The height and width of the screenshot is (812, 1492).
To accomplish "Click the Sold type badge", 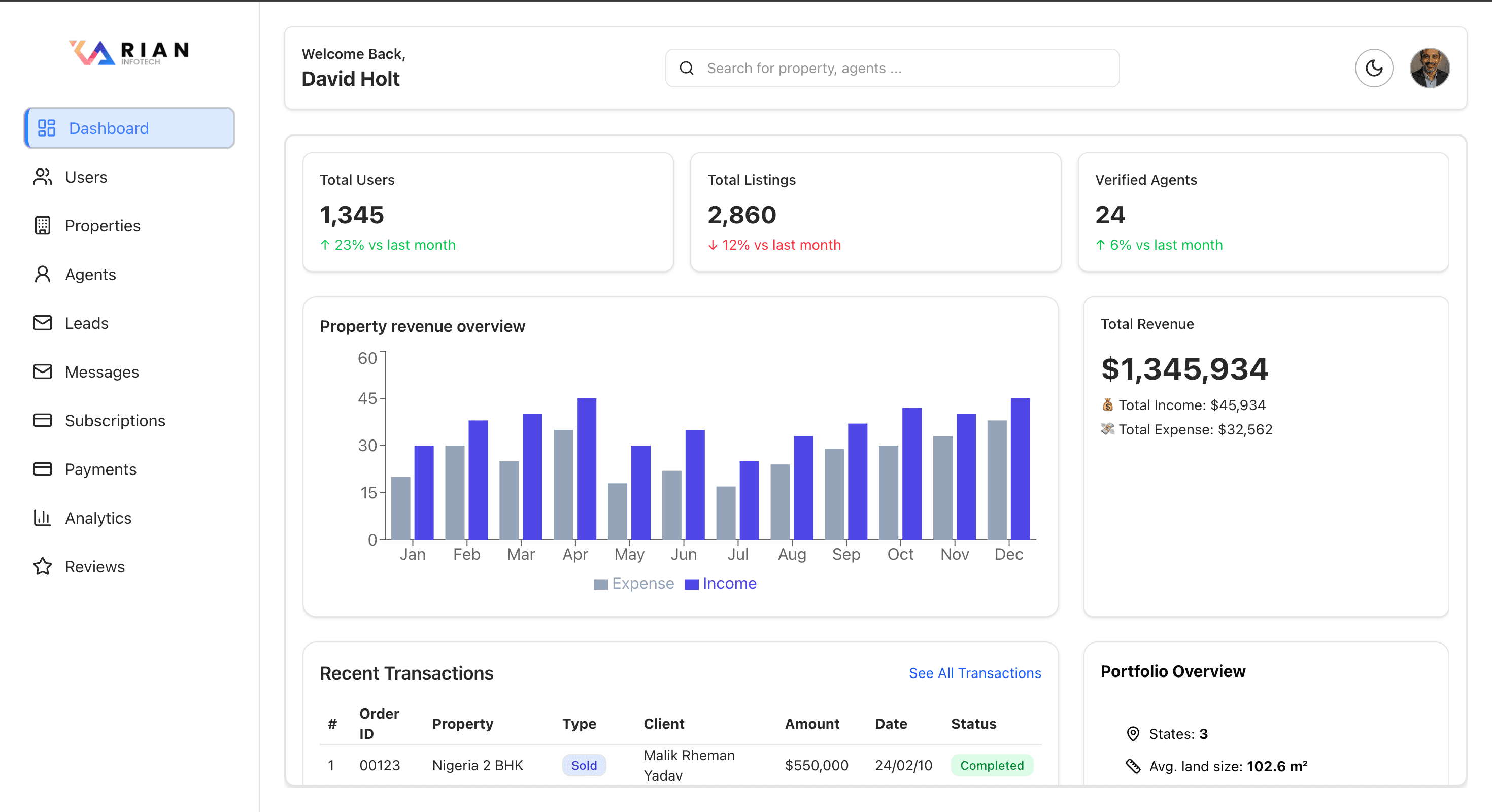I will click(x=584, y=765).
